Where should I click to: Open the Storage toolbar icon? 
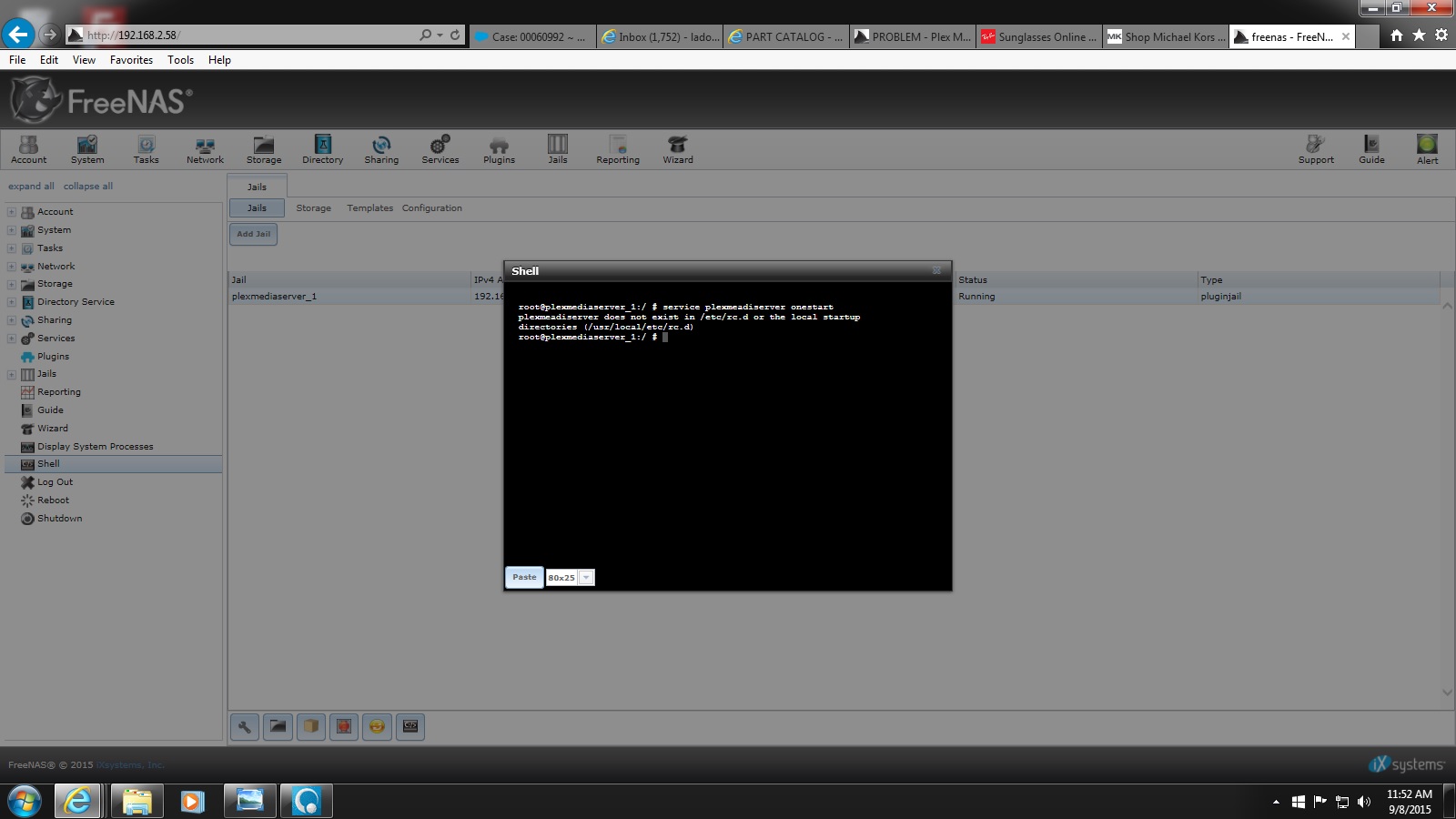264,149
